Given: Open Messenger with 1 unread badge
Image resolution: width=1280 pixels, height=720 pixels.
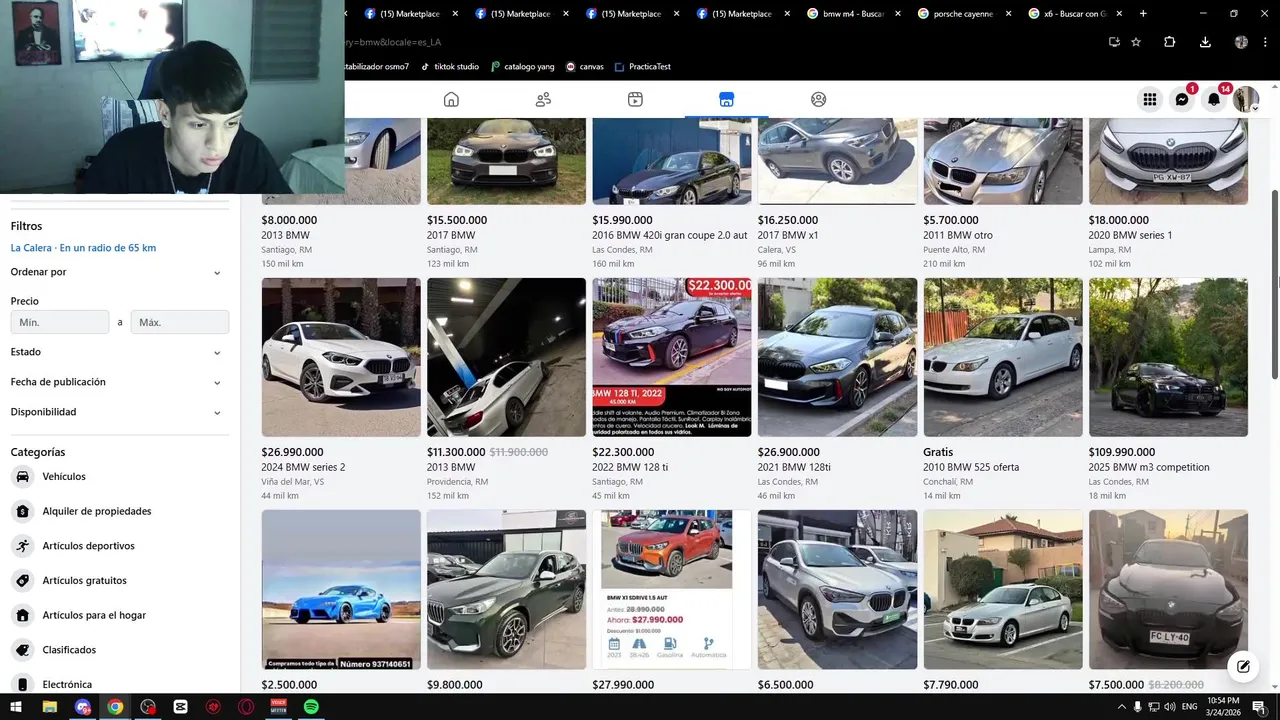Looking at the screenshot, I should coord(1182,99).
